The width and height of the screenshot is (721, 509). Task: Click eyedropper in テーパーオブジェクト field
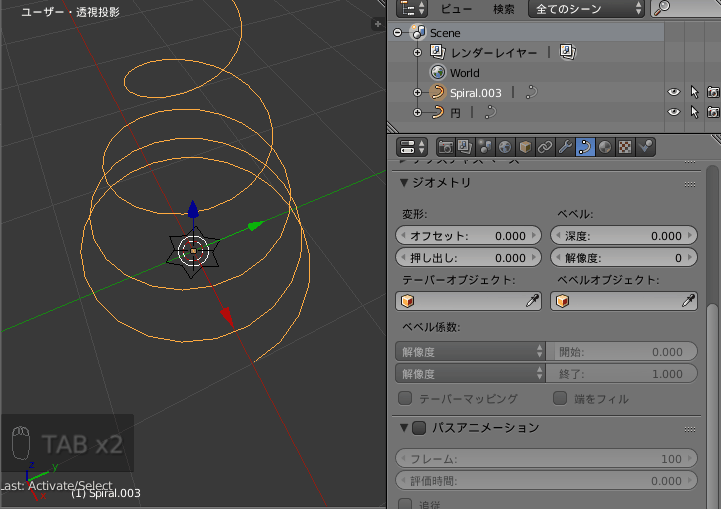click(532, 301)
